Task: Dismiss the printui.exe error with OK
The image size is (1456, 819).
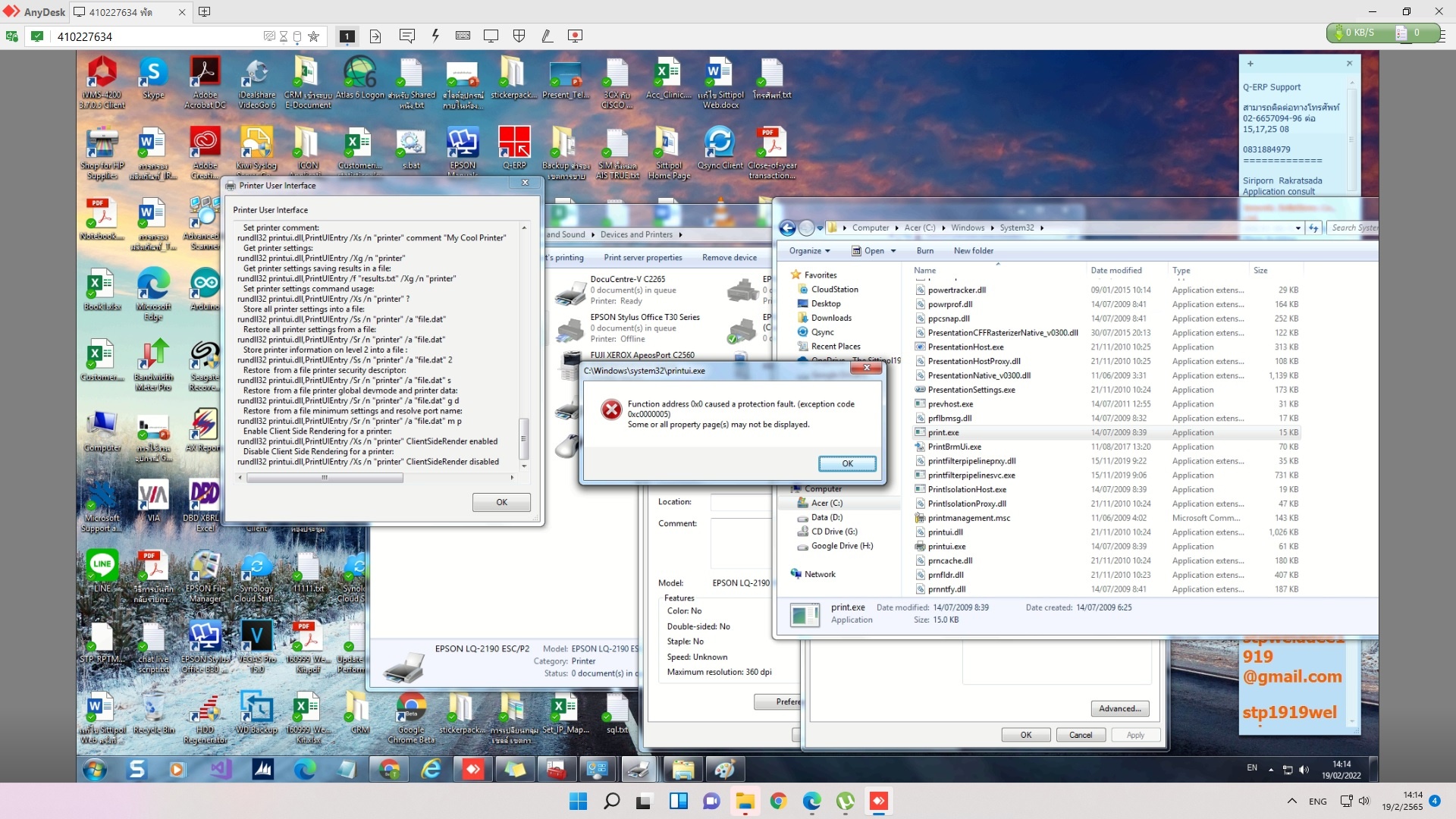Action: click(x=847, y=463)
